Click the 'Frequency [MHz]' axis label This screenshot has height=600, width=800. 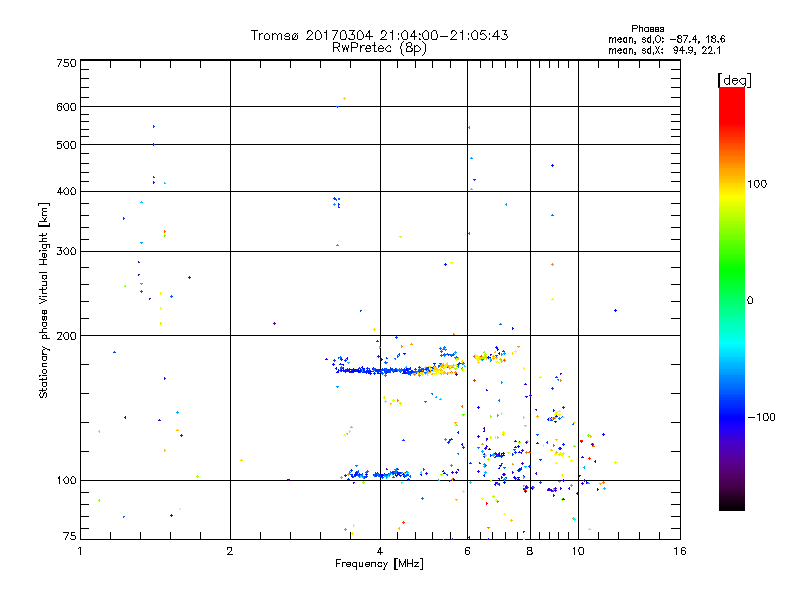(x=379, y=564)
